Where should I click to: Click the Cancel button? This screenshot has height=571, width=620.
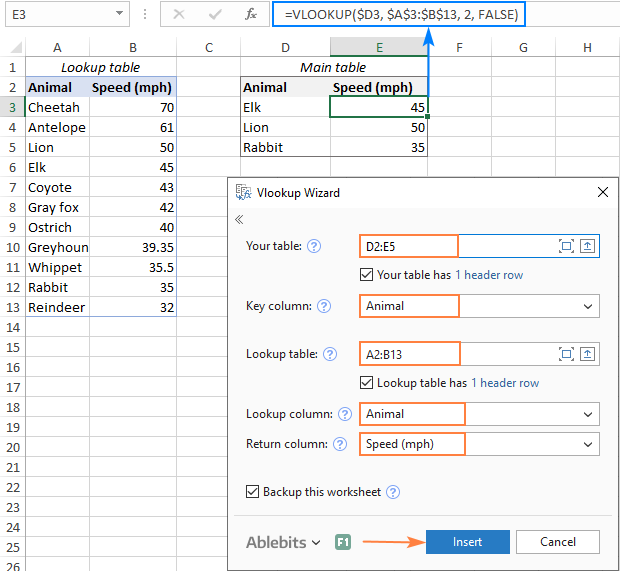tap(558, 542)
